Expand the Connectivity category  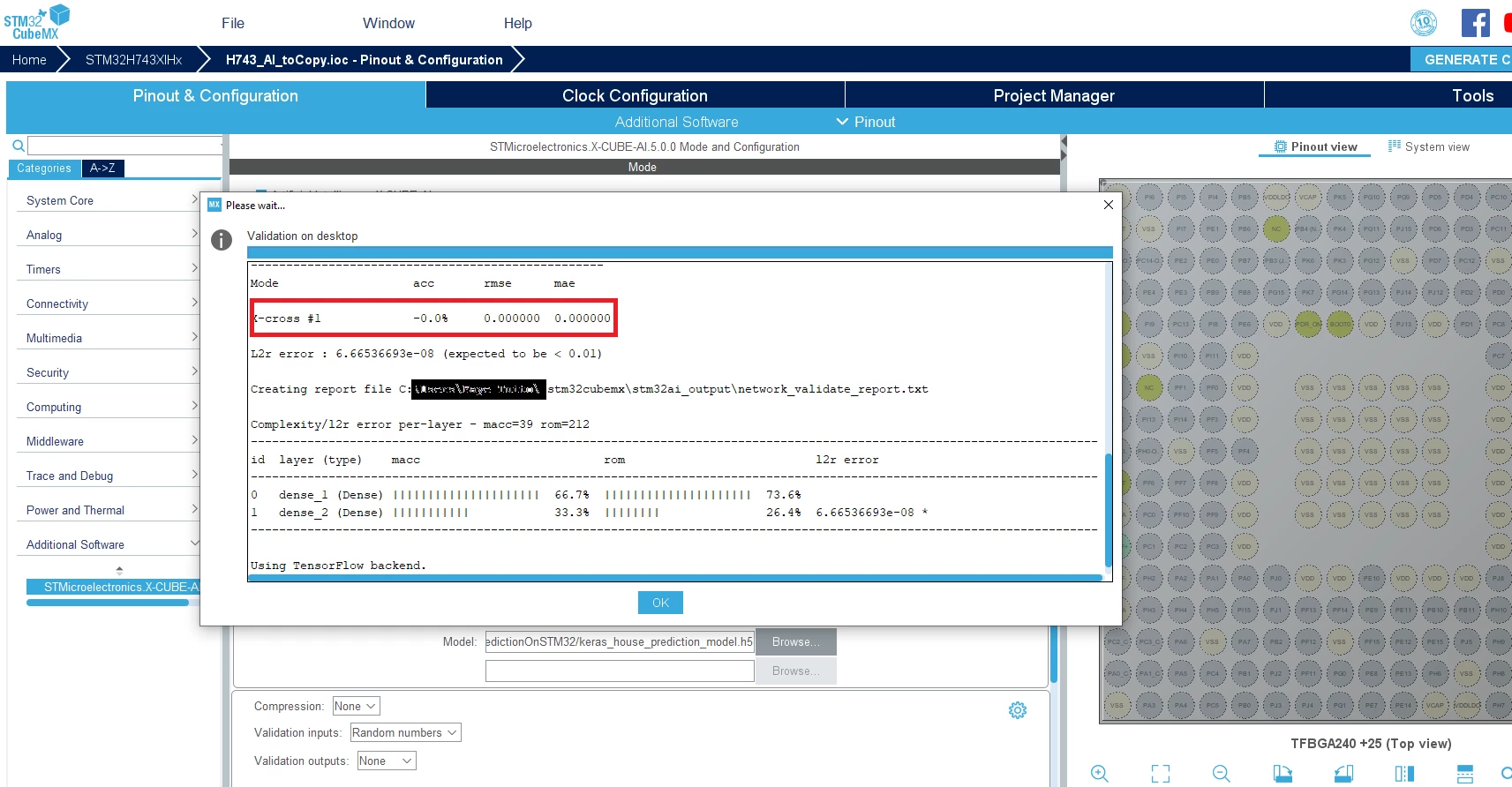click(x=108, y=304)
